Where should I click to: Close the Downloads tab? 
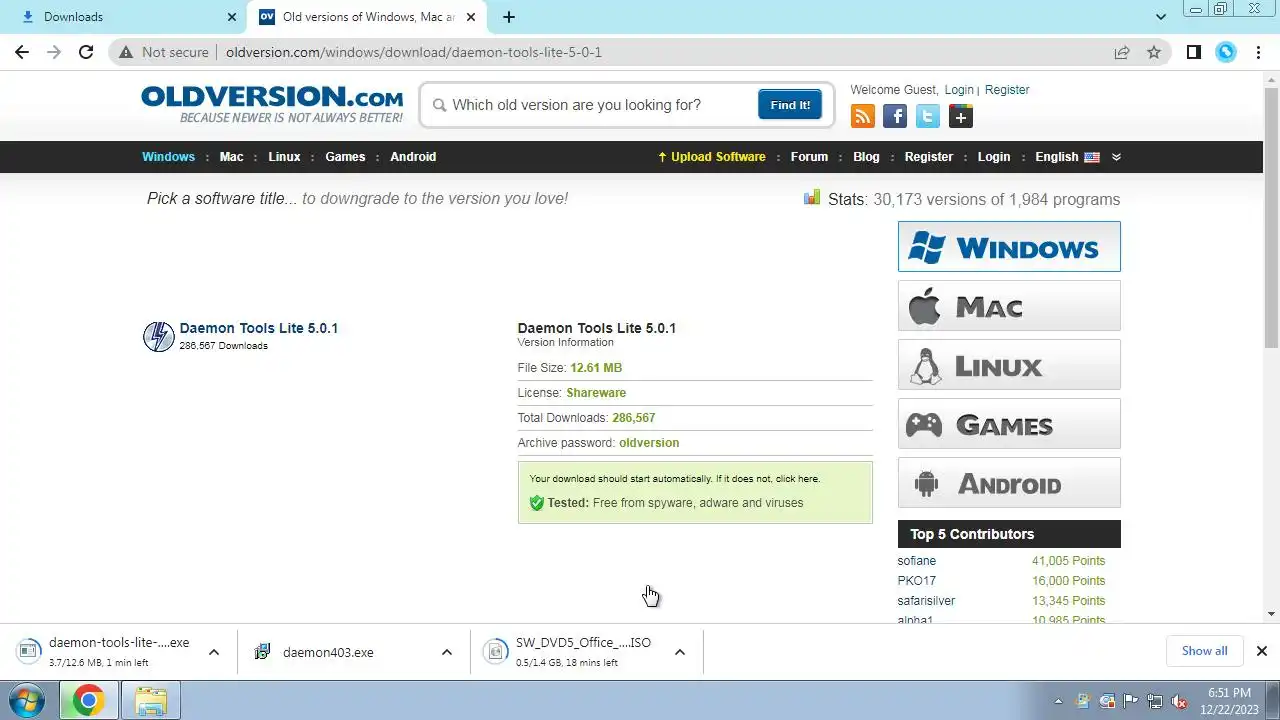[x=232, y=17]
